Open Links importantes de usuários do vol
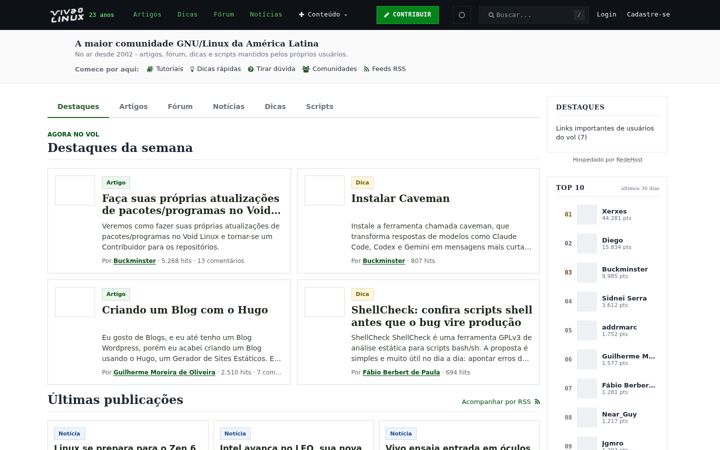 pos(605,133)
